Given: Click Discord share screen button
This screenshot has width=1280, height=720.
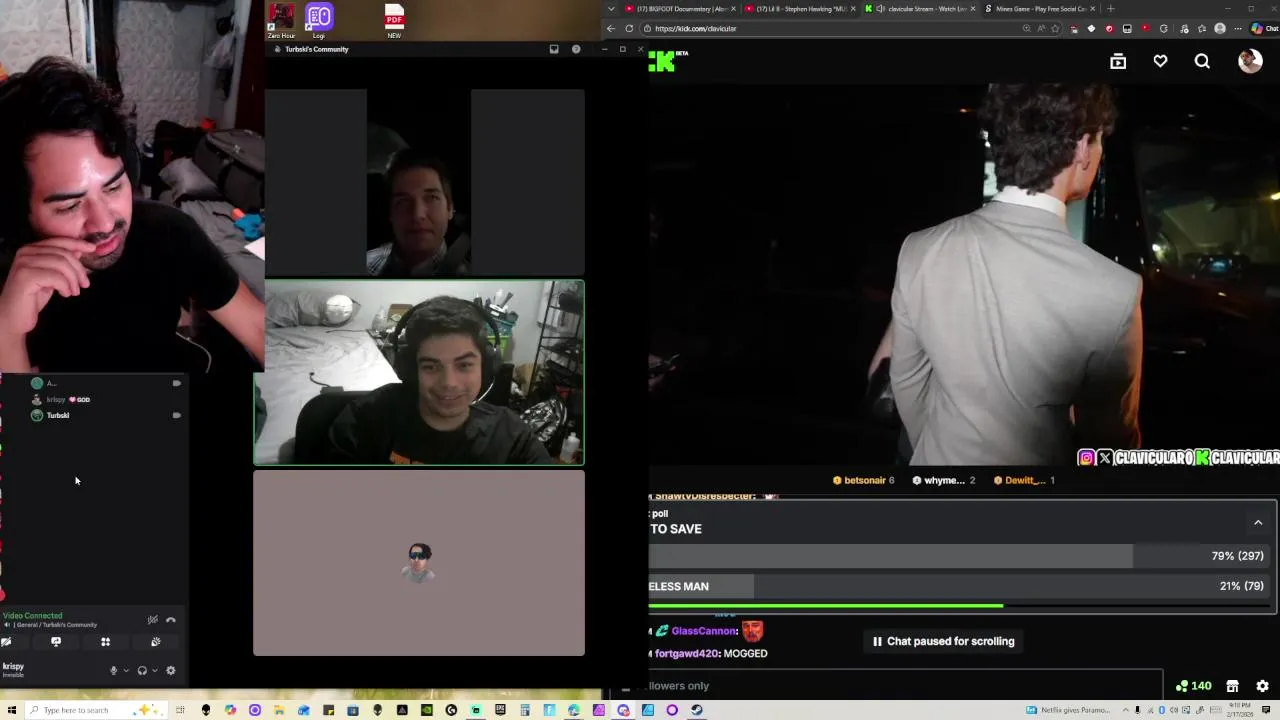Looking at the screenshot, I should (x=56, y=642).
